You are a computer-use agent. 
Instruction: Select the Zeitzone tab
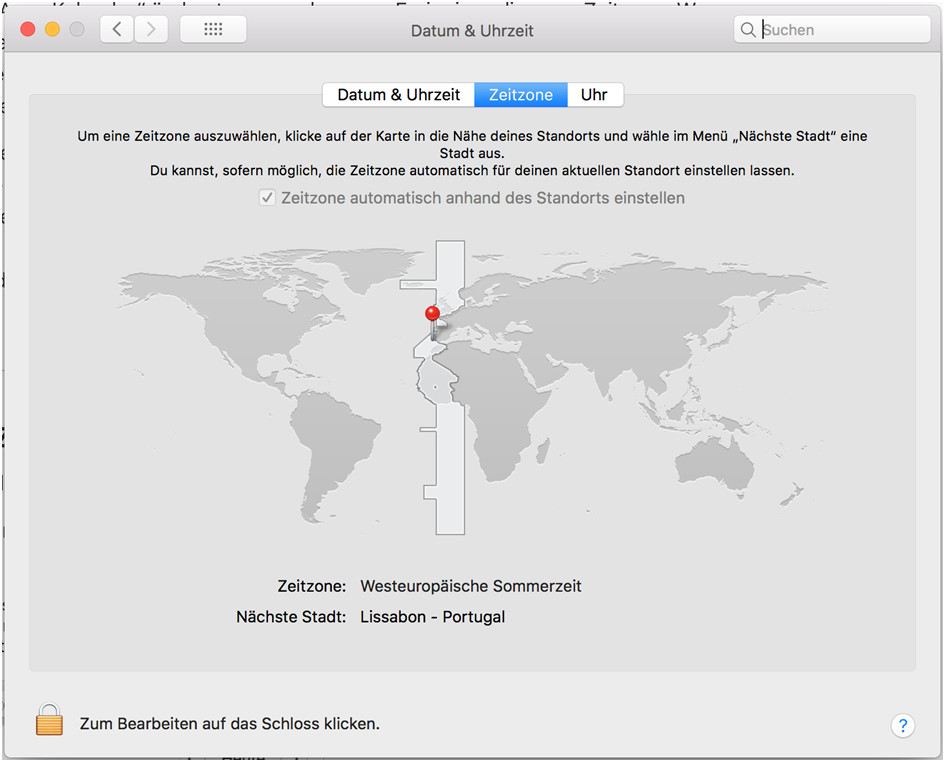click(520, 95)
